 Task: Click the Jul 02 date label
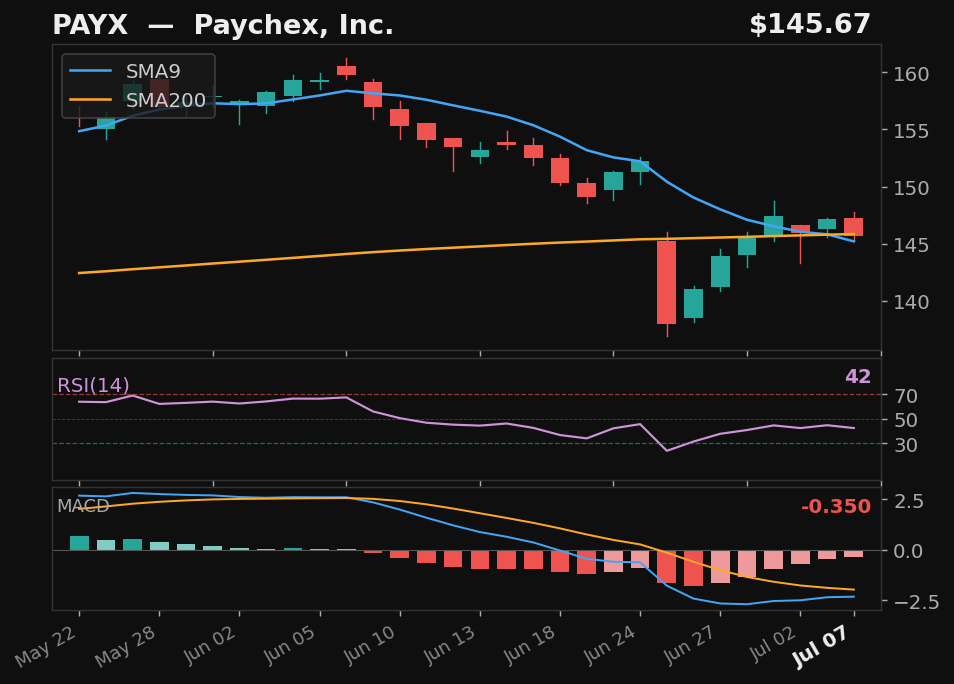tap(773, 644)
